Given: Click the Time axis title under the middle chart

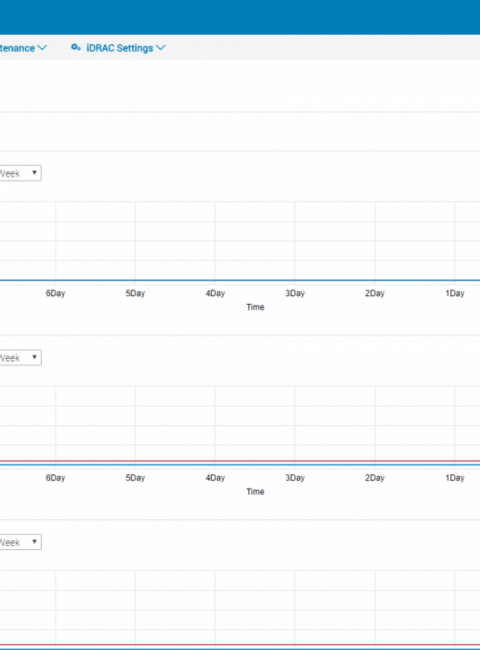Looking at the screenshot, I should (255, 492).
